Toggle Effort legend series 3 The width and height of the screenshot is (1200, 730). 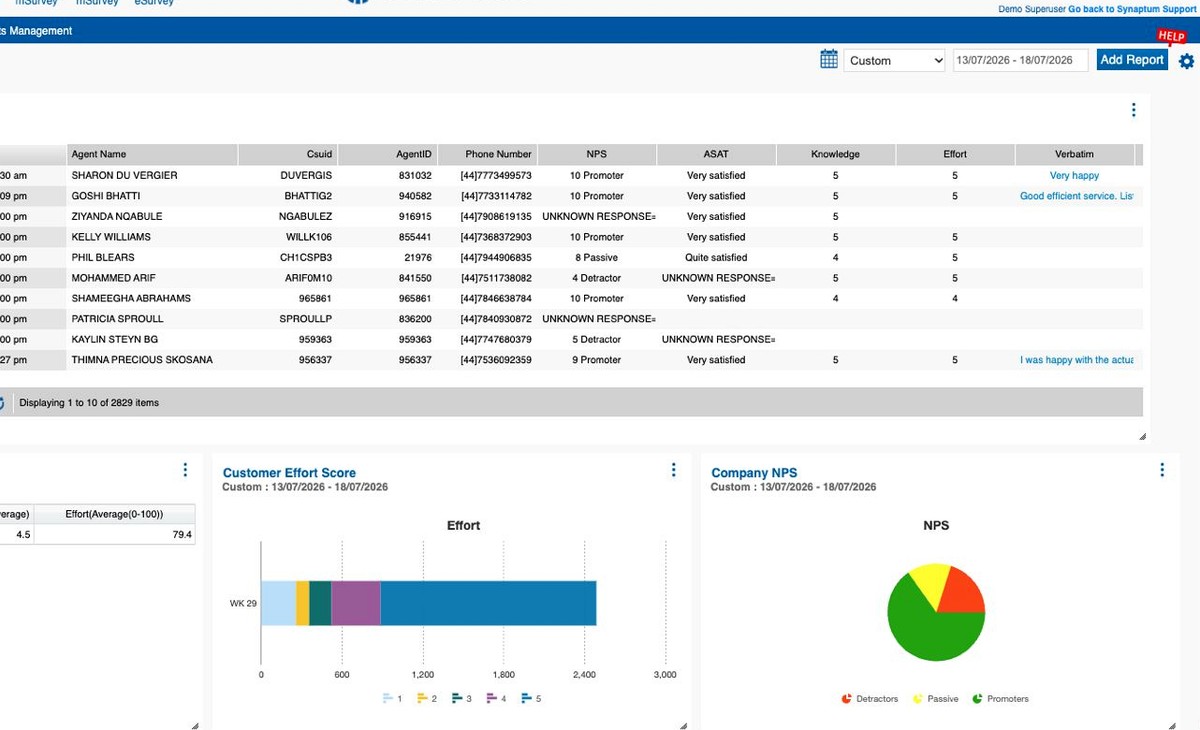click(x=462, y=698)
